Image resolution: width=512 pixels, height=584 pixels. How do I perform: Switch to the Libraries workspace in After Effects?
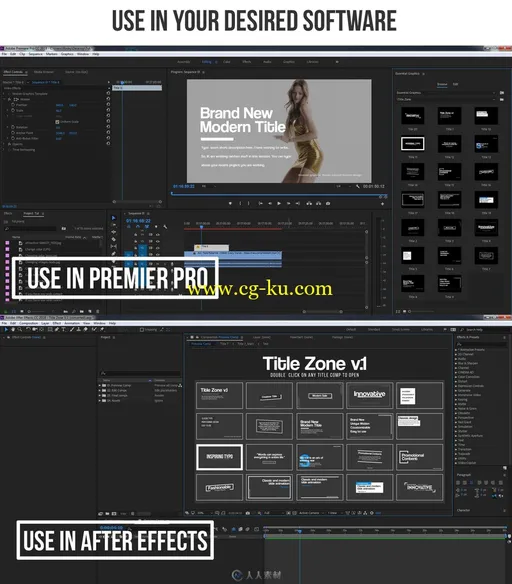tap(427, 330)
